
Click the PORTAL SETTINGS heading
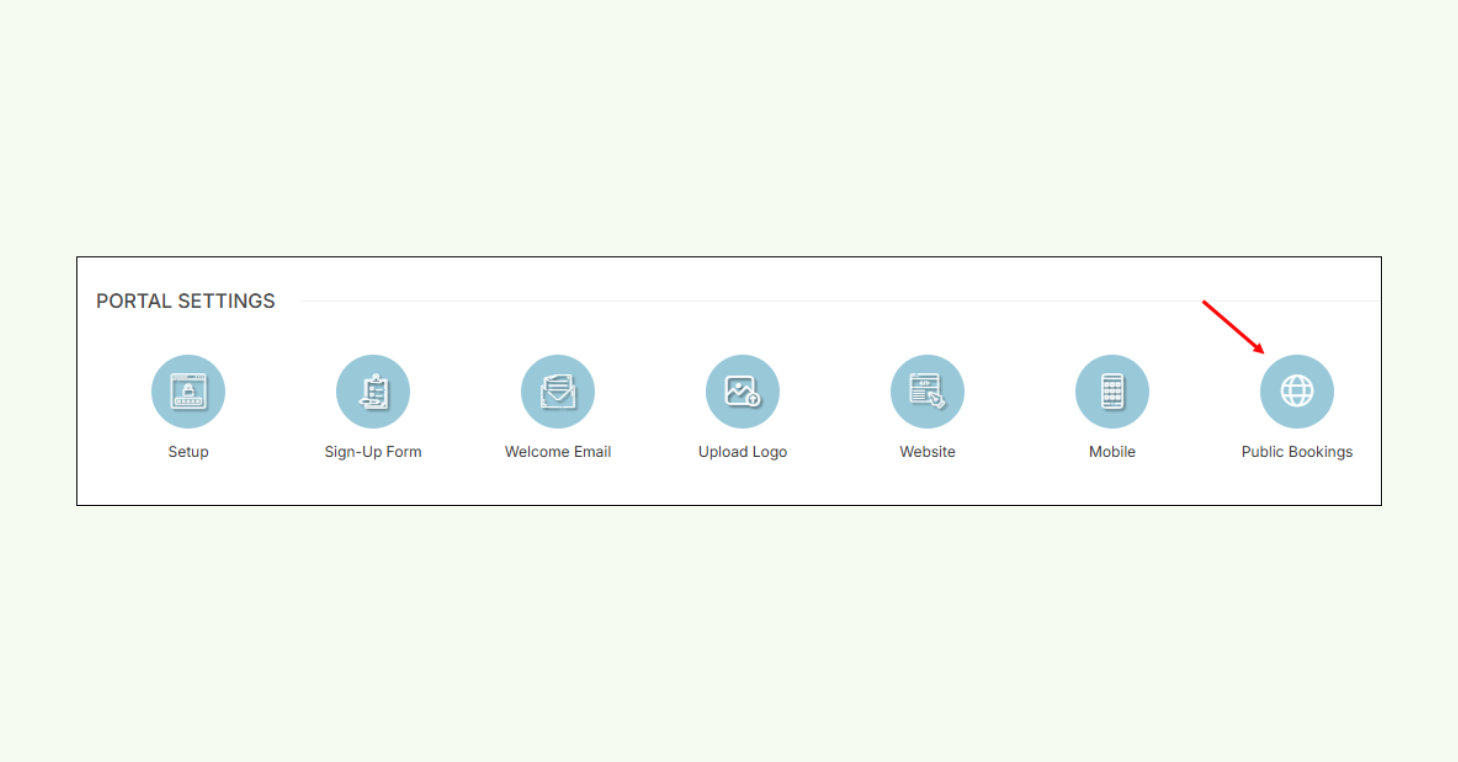185,301
